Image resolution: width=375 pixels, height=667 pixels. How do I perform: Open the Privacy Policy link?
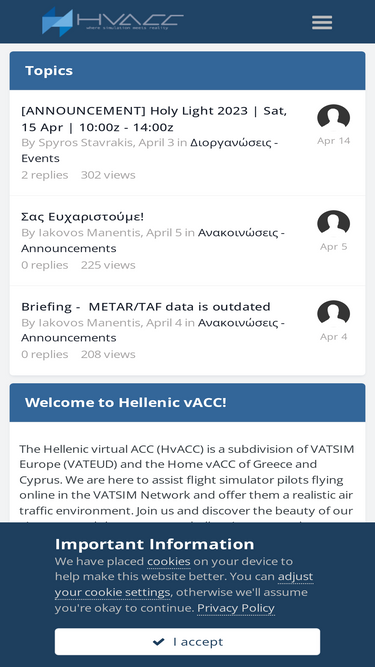coord(236,608)
